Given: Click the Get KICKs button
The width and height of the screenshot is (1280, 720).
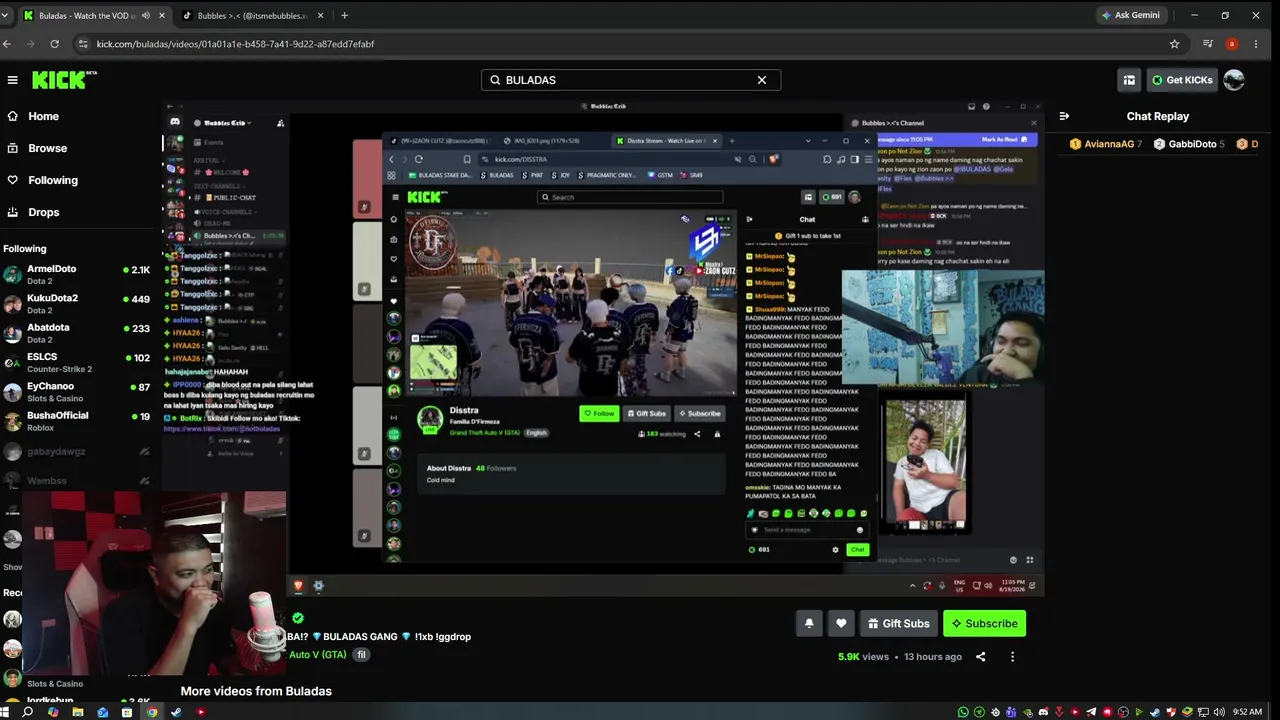Looking at the screenshot, I should (x=1181, y=80).
